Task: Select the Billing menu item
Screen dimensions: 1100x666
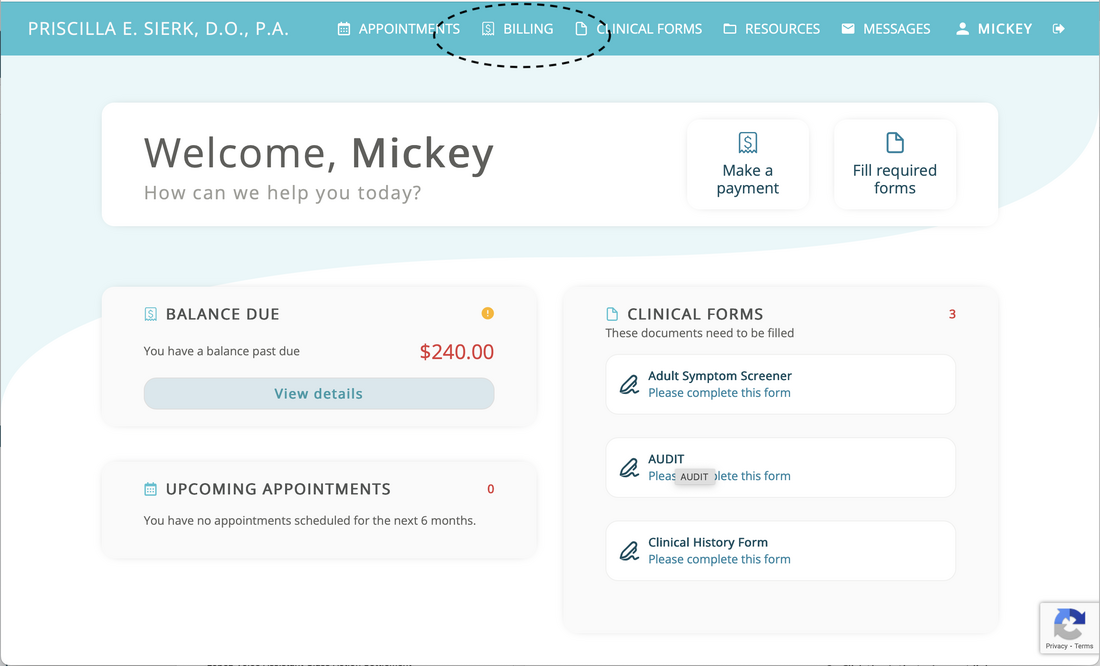Action: coord(517,28)
